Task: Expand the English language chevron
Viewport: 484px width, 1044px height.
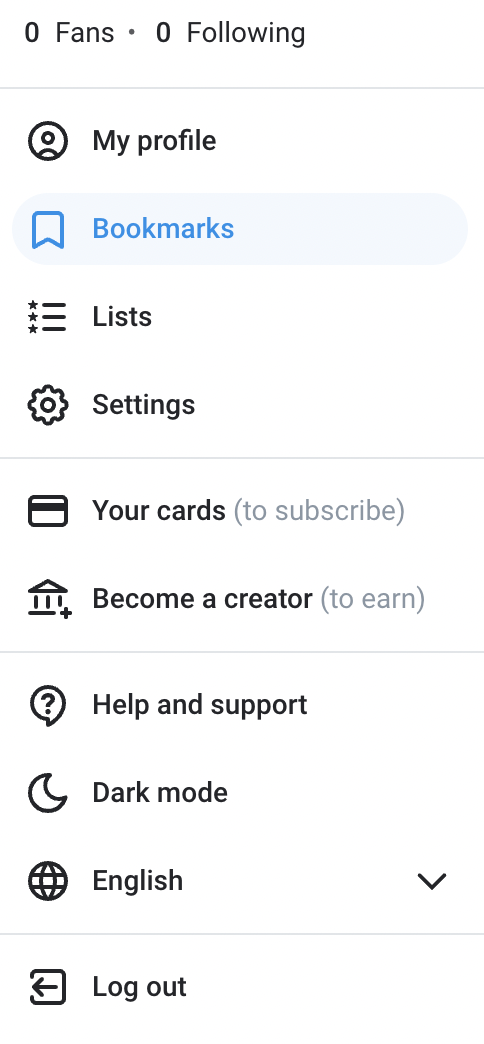Action: 431,881
